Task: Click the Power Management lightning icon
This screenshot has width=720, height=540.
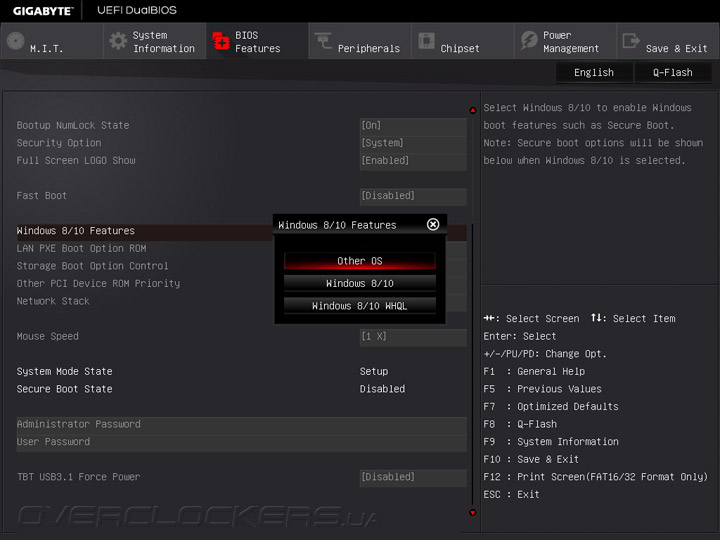Action: tap(529, 41)
